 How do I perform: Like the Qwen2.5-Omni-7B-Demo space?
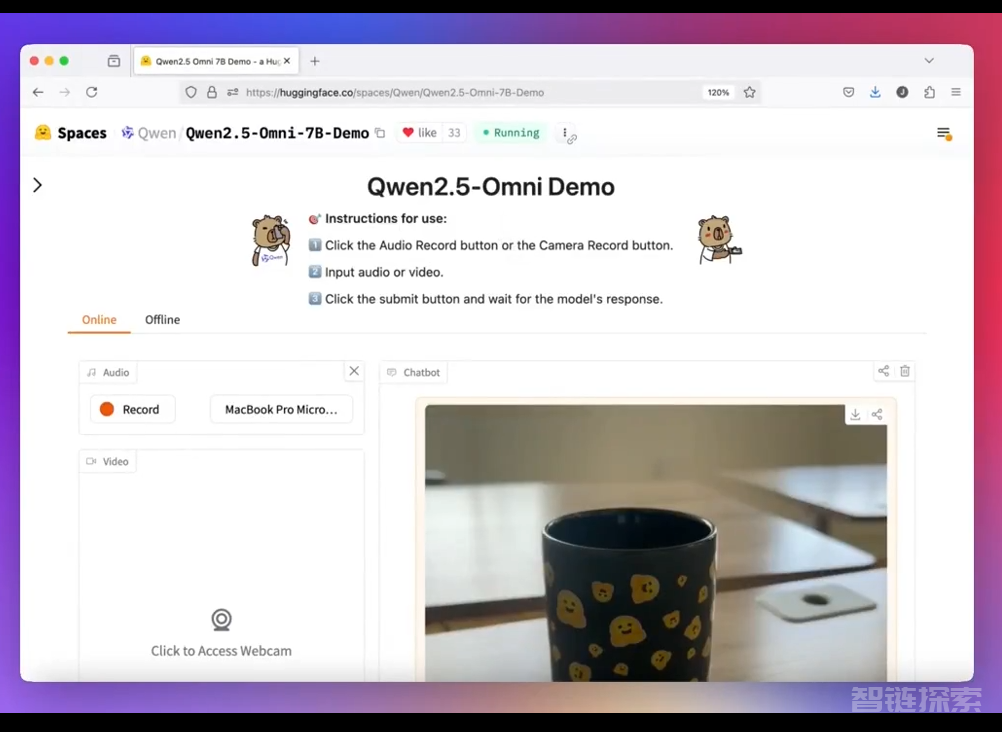pos(420,133)
